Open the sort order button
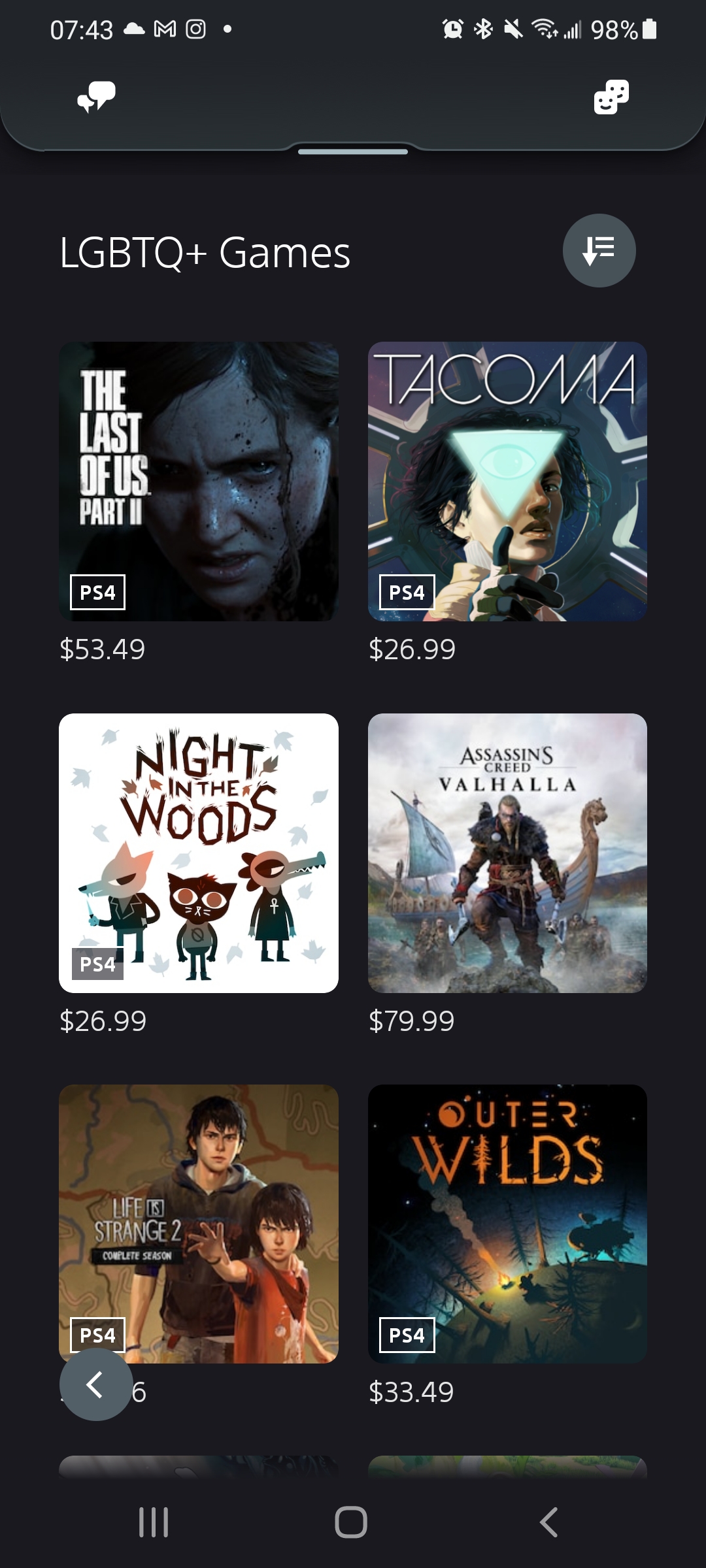706x1568 pixels. pos(599,250)
